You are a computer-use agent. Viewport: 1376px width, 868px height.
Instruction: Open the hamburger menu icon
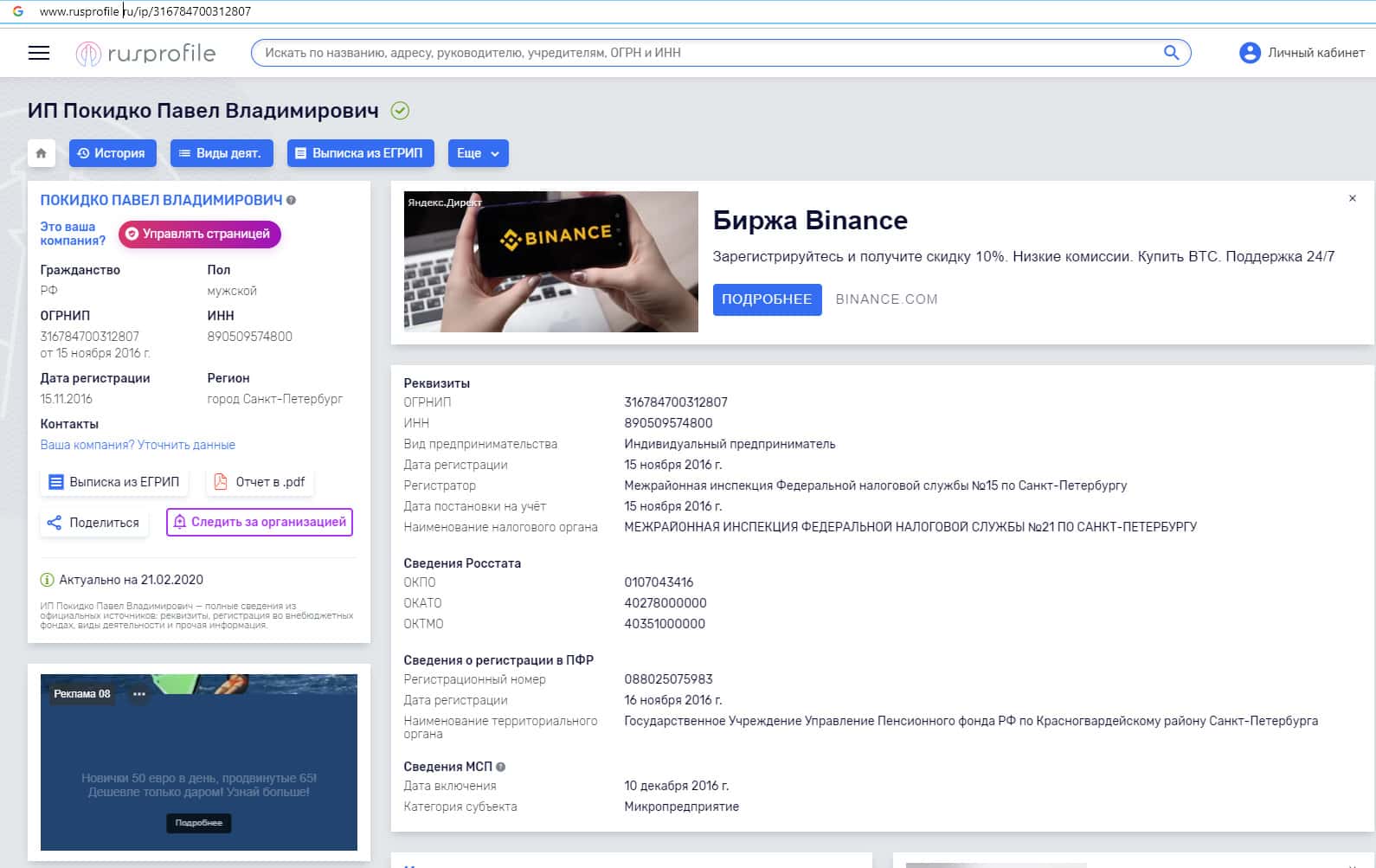coord(39,53)
